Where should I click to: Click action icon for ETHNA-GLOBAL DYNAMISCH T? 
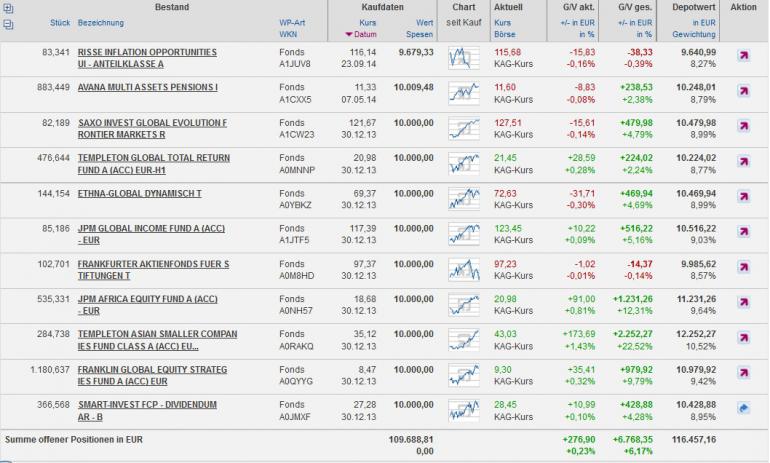click(x=743, y=199)
